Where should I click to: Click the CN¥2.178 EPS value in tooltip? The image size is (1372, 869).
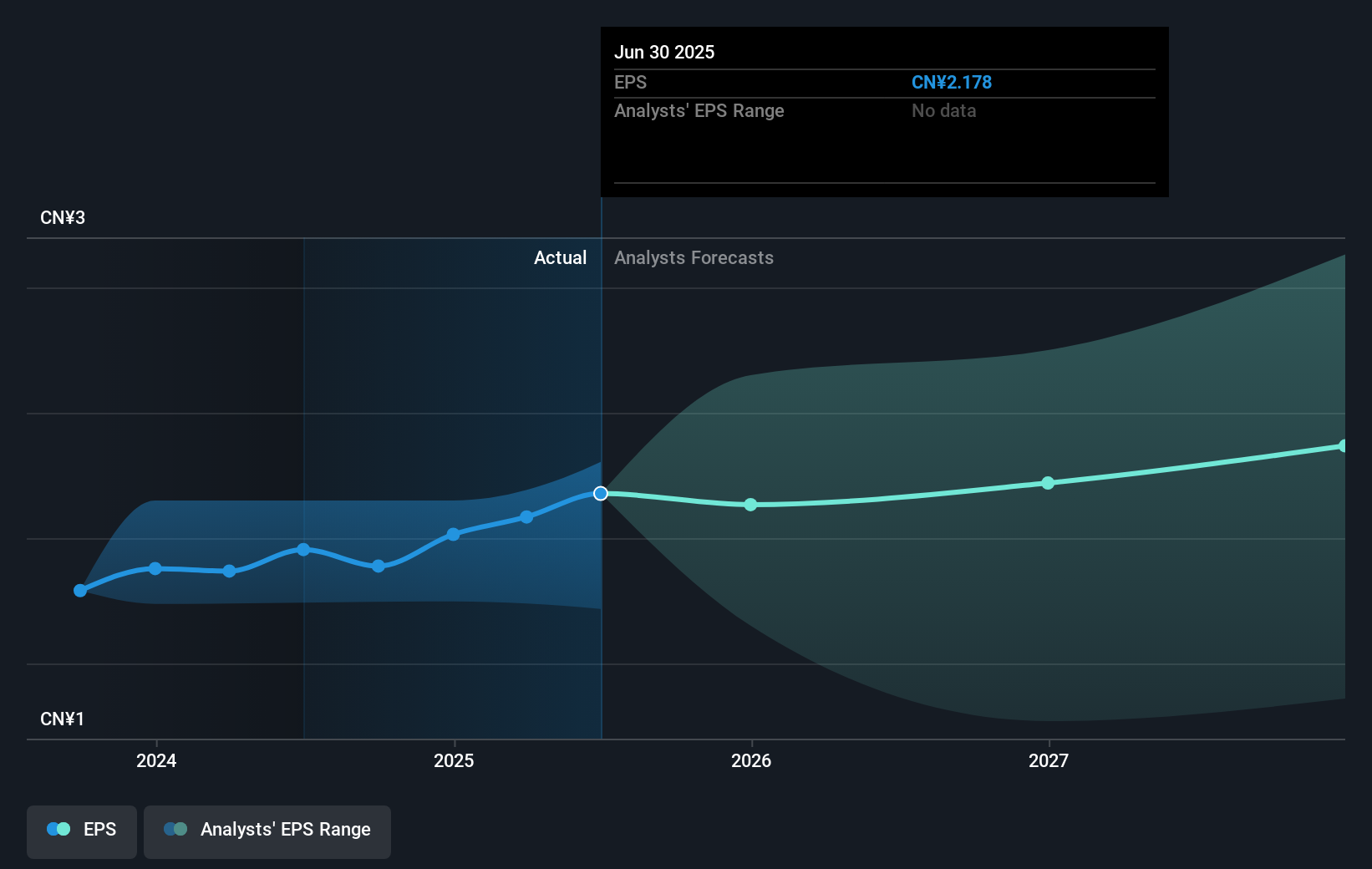(951, 82)
